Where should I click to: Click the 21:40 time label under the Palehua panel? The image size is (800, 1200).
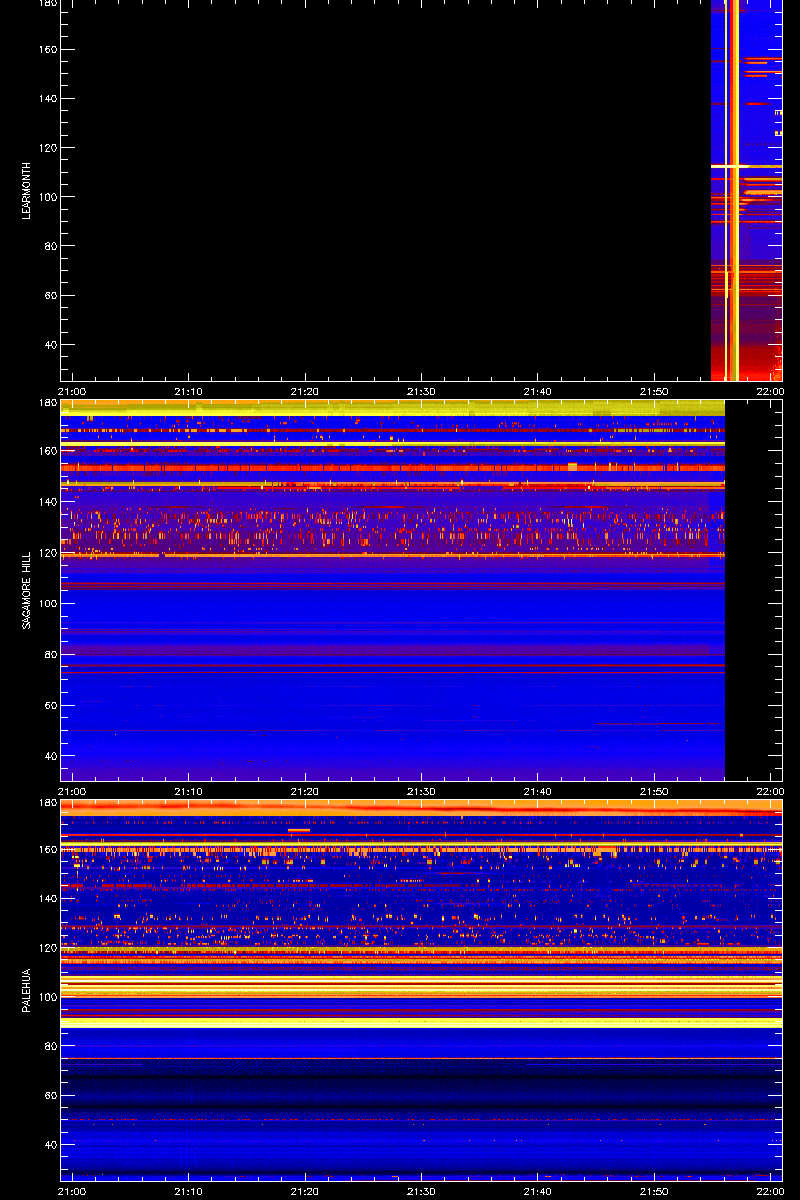click(x=538, y=1191)
